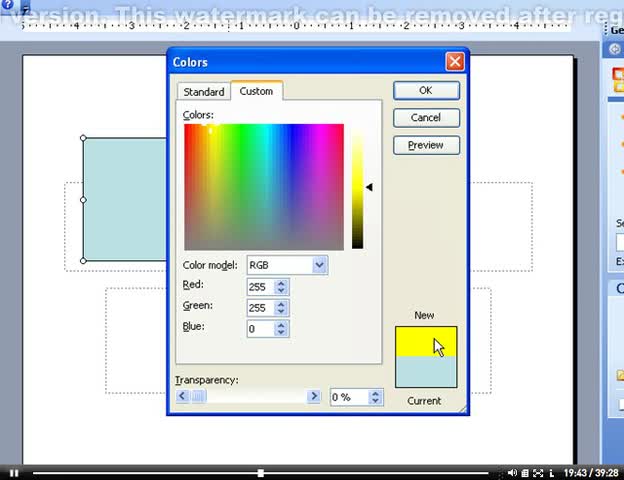Image resolution: width=624 pixels, height=480 pixels.
Task: Click the transparency slider thumb
Action: coord(199,396)
